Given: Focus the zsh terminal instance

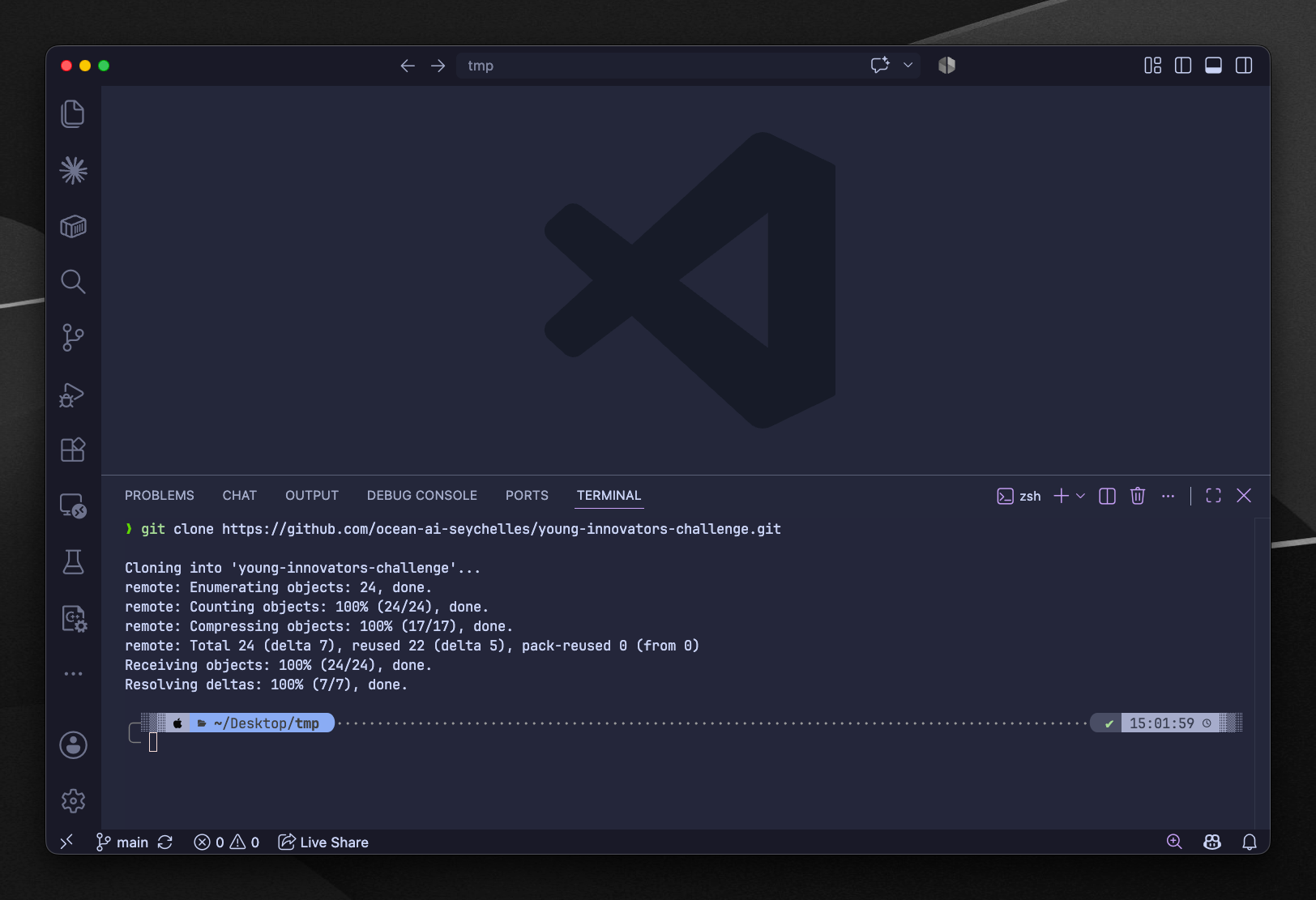Looking at the screenshot, I should click(x=1019, y=496).
